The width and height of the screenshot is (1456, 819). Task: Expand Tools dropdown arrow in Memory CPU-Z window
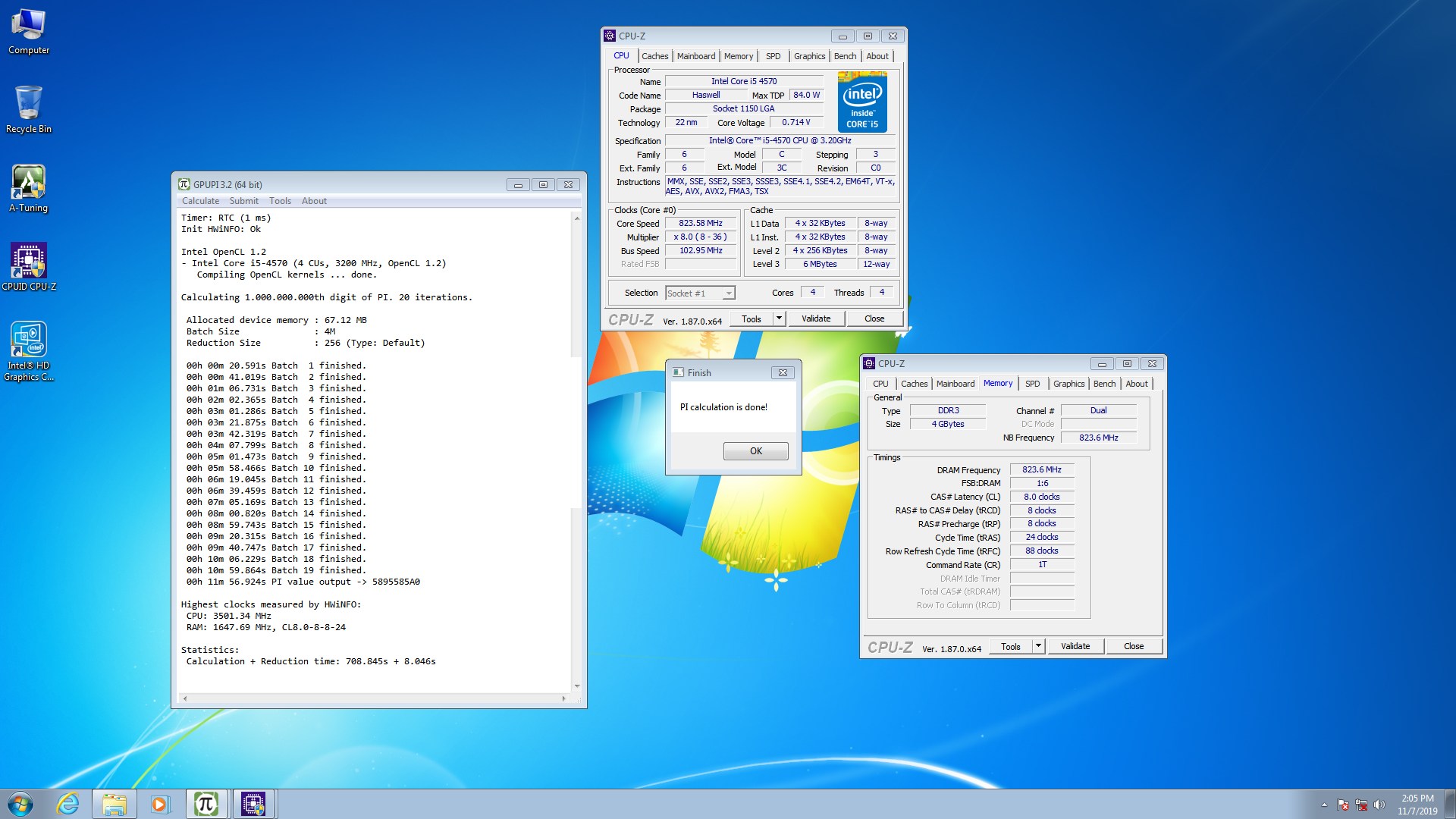1038,647
